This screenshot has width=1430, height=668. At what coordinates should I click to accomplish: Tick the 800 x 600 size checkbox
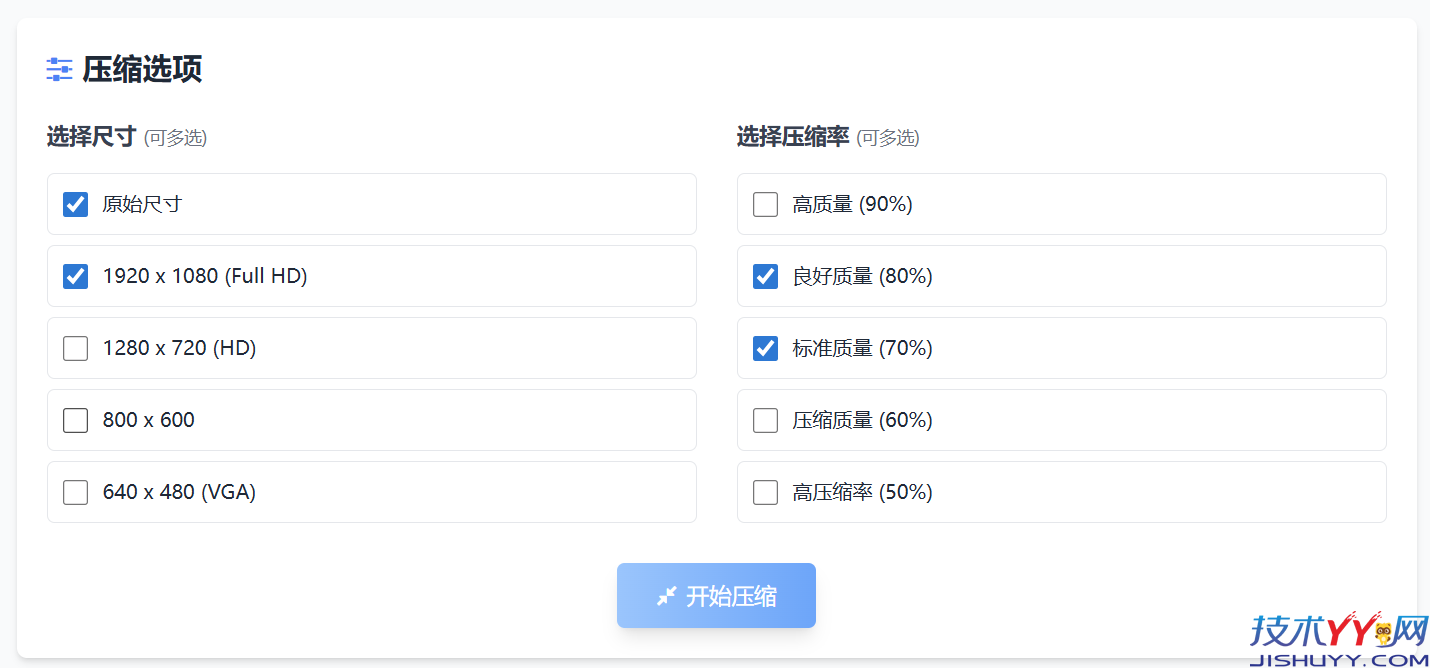coord(76,420)
